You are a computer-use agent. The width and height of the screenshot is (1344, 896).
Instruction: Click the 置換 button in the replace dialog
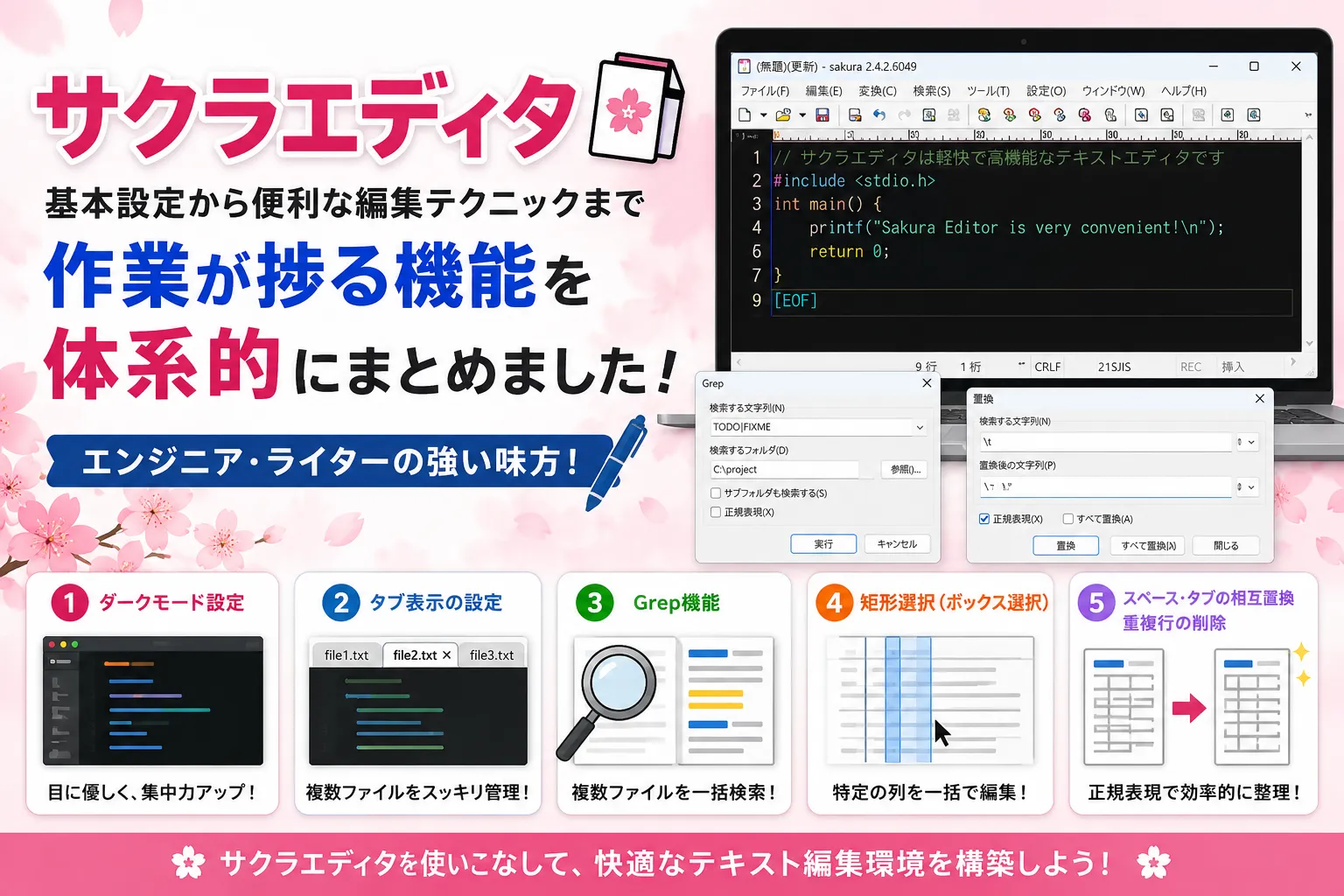point(1066,546)
